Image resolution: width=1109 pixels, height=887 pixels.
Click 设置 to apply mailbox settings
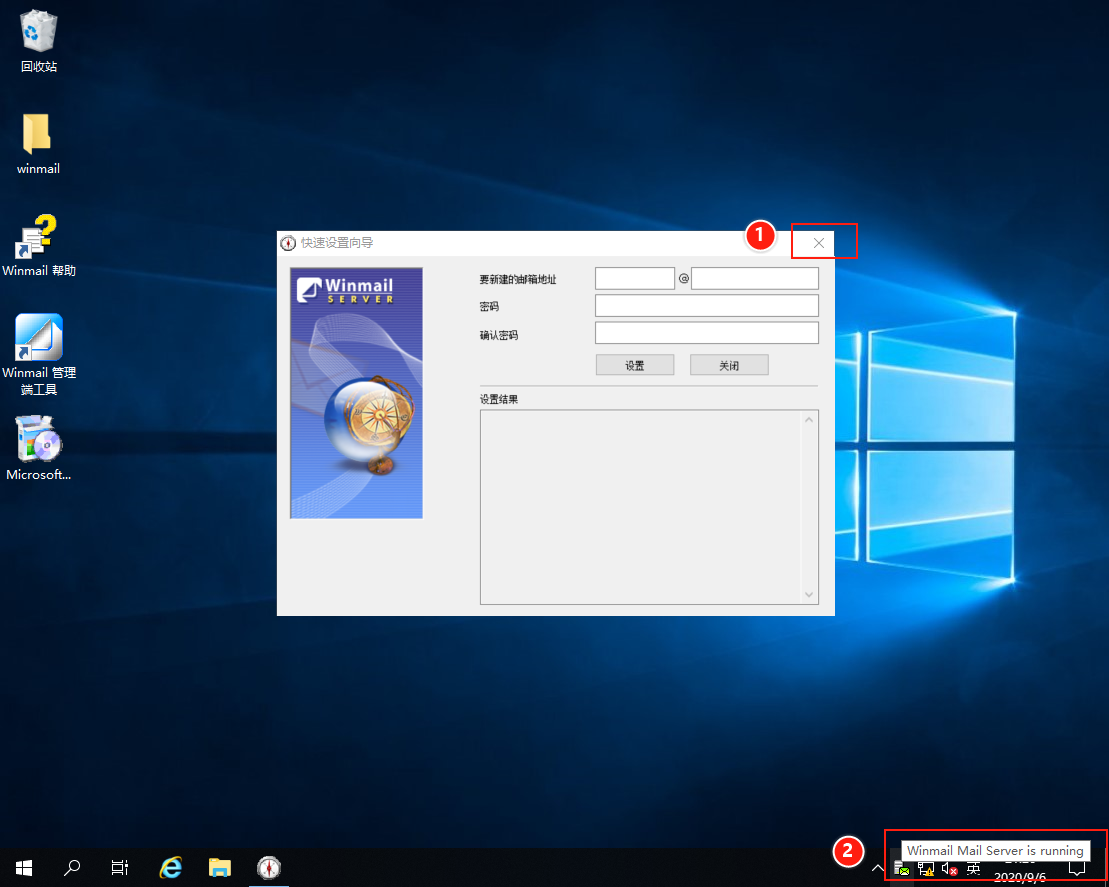[634, 364]
